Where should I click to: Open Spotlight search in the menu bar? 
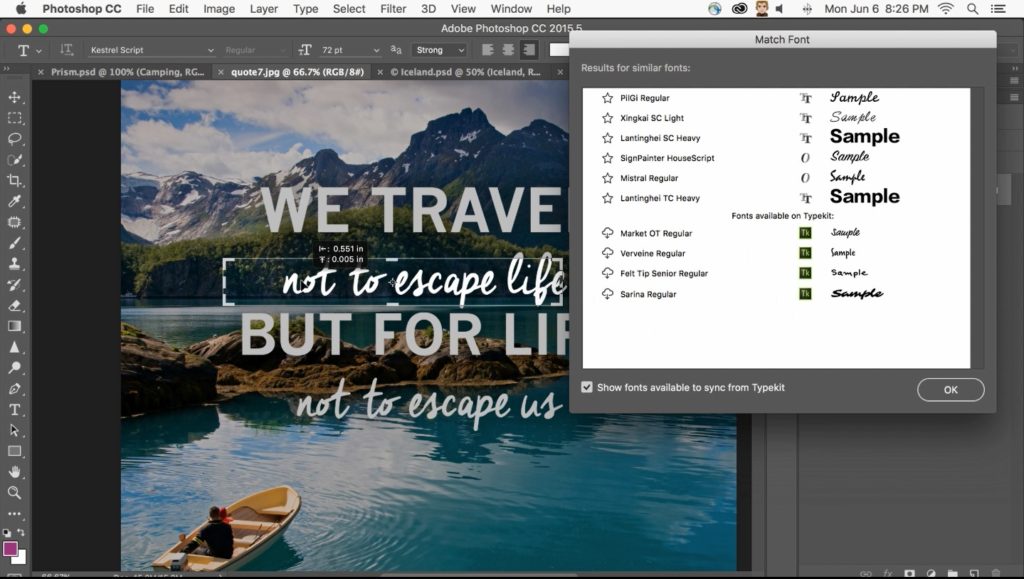(x=971, y=9)
